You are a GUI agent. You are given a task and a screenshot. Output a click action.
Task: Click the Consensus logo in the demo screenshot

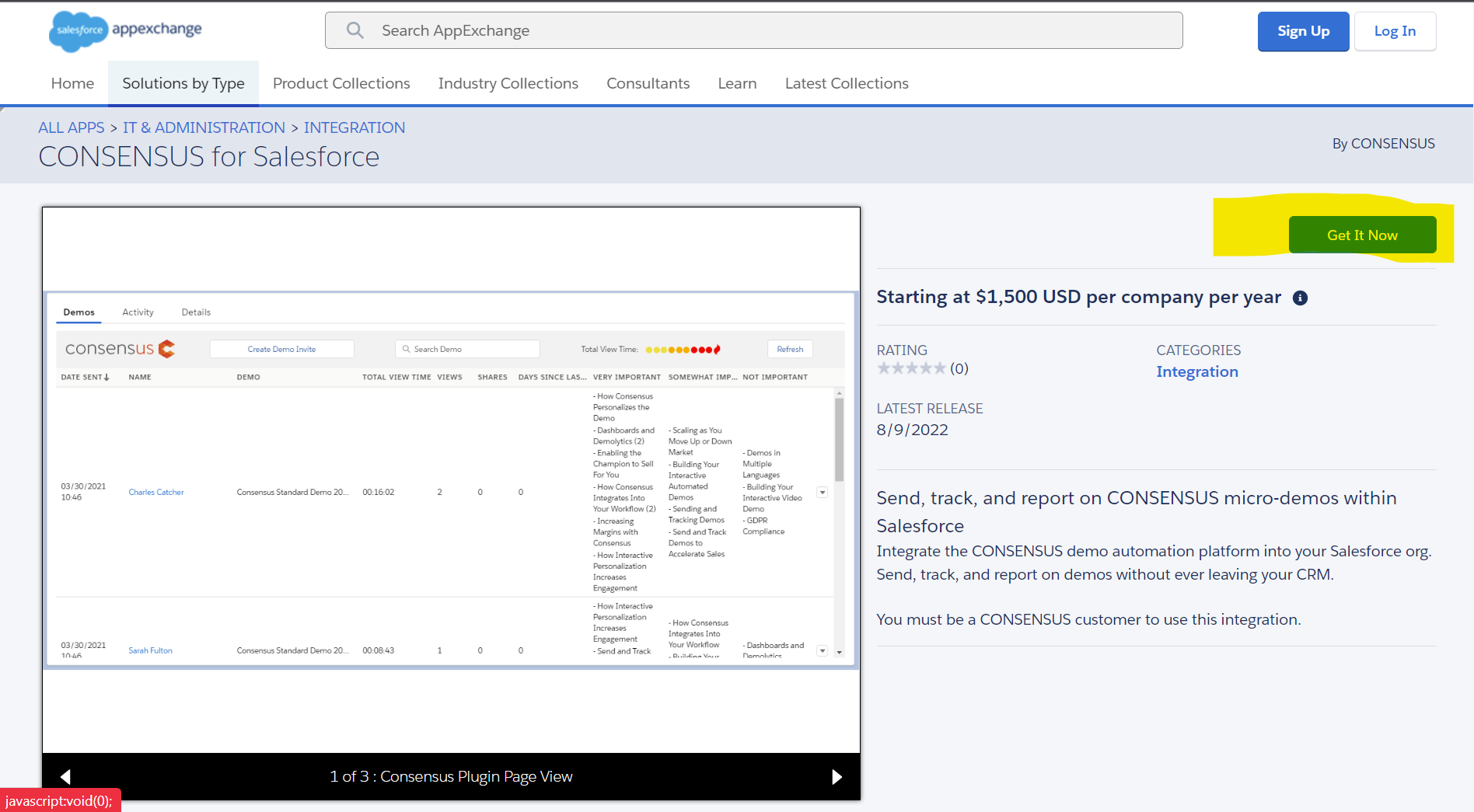119,349
